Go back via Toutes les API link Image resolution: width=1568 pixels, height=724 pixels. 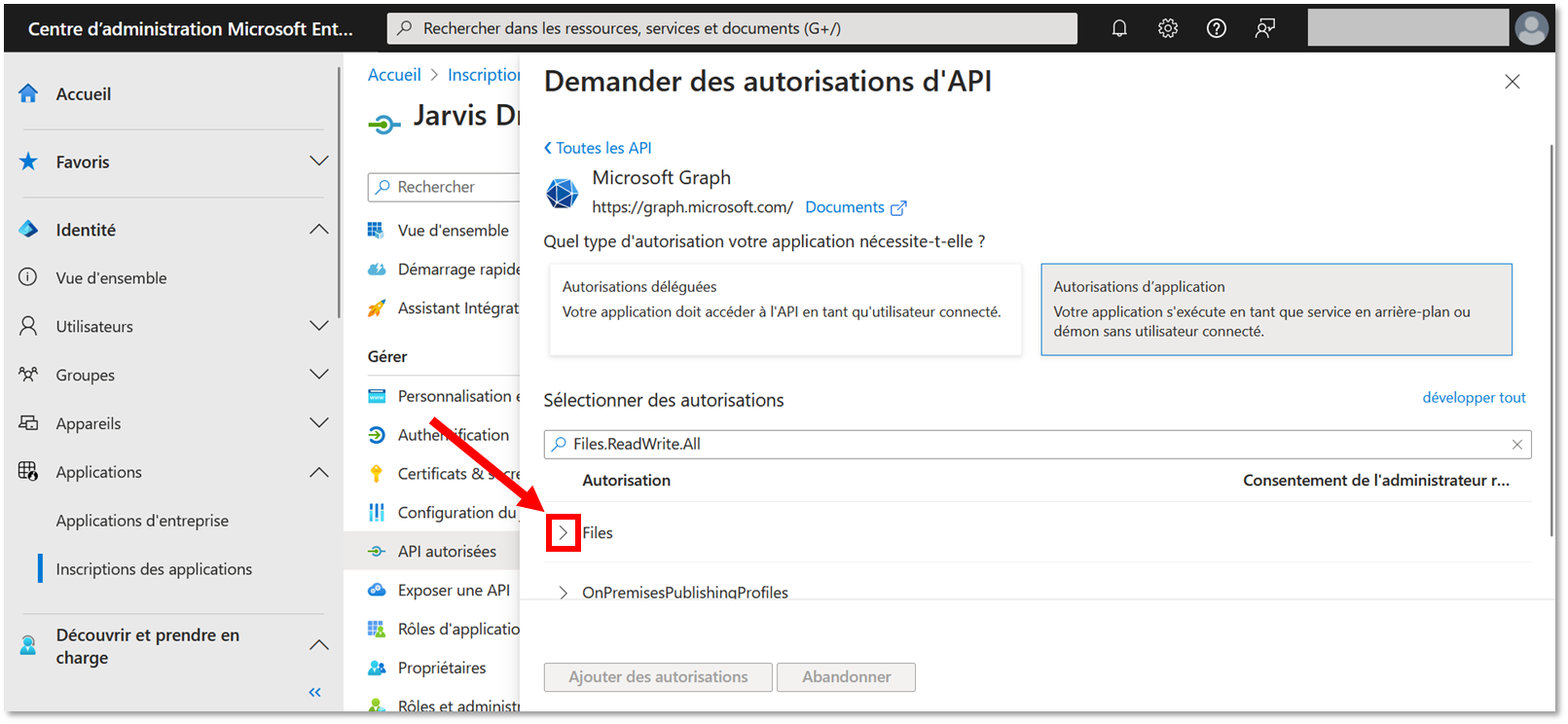pyautogui.click(x=598, y=148)
